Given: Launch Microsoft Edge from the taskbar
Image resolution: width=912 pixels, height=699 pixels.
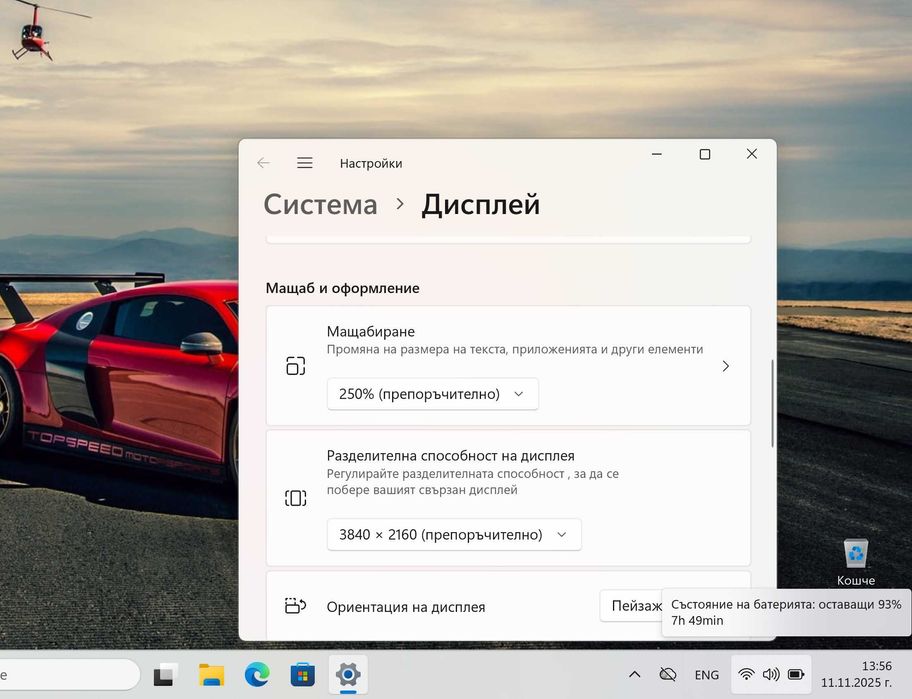Looking at the screenshot, I should [257, 675].
